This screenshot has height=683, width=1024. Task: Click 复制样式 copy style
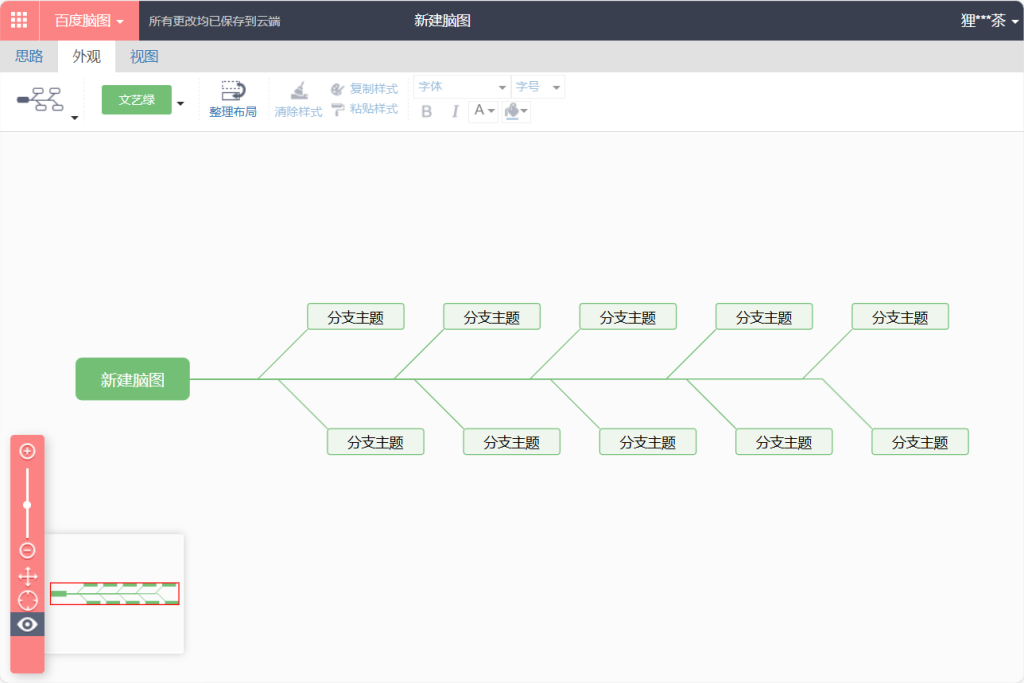point(364,89)
